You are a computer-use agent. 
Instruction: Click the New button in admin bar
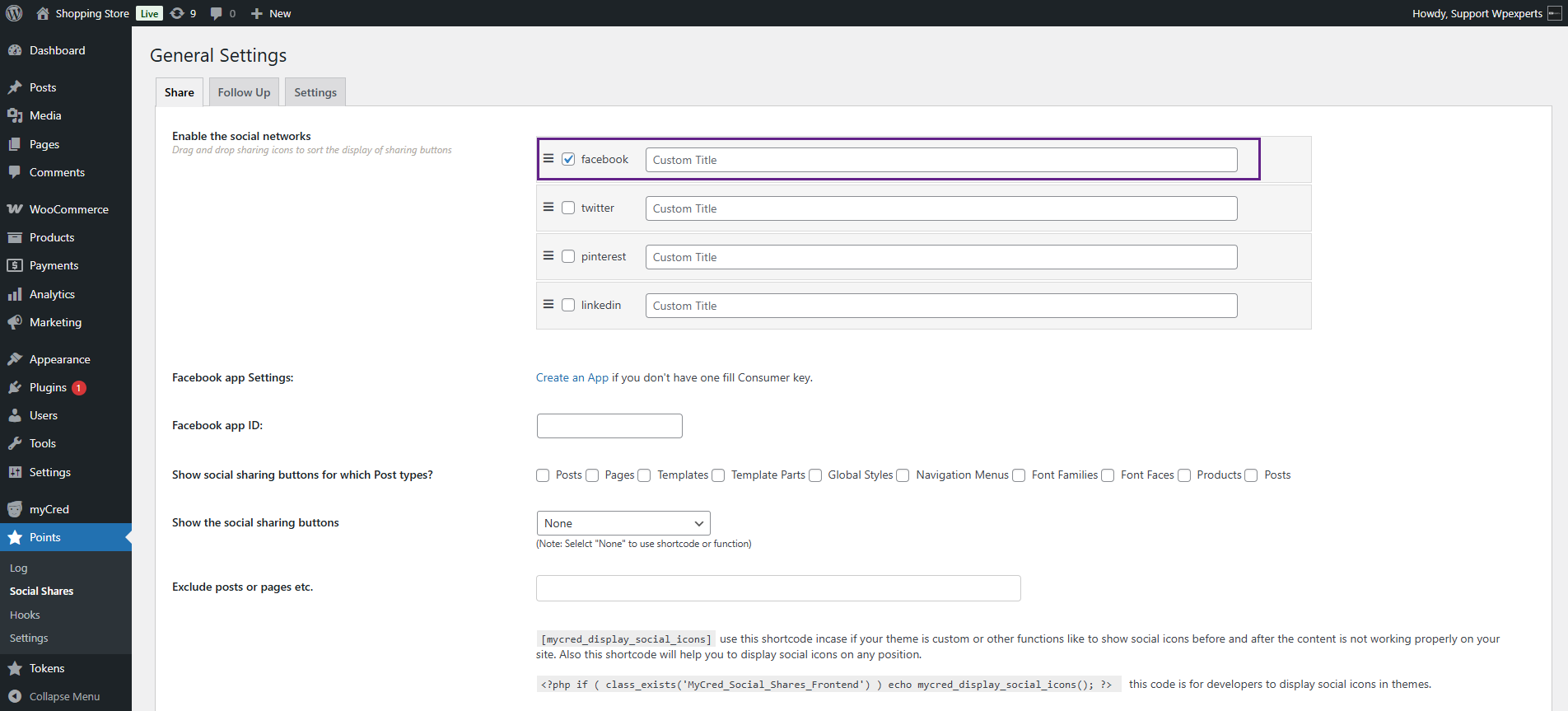point(271,13)
